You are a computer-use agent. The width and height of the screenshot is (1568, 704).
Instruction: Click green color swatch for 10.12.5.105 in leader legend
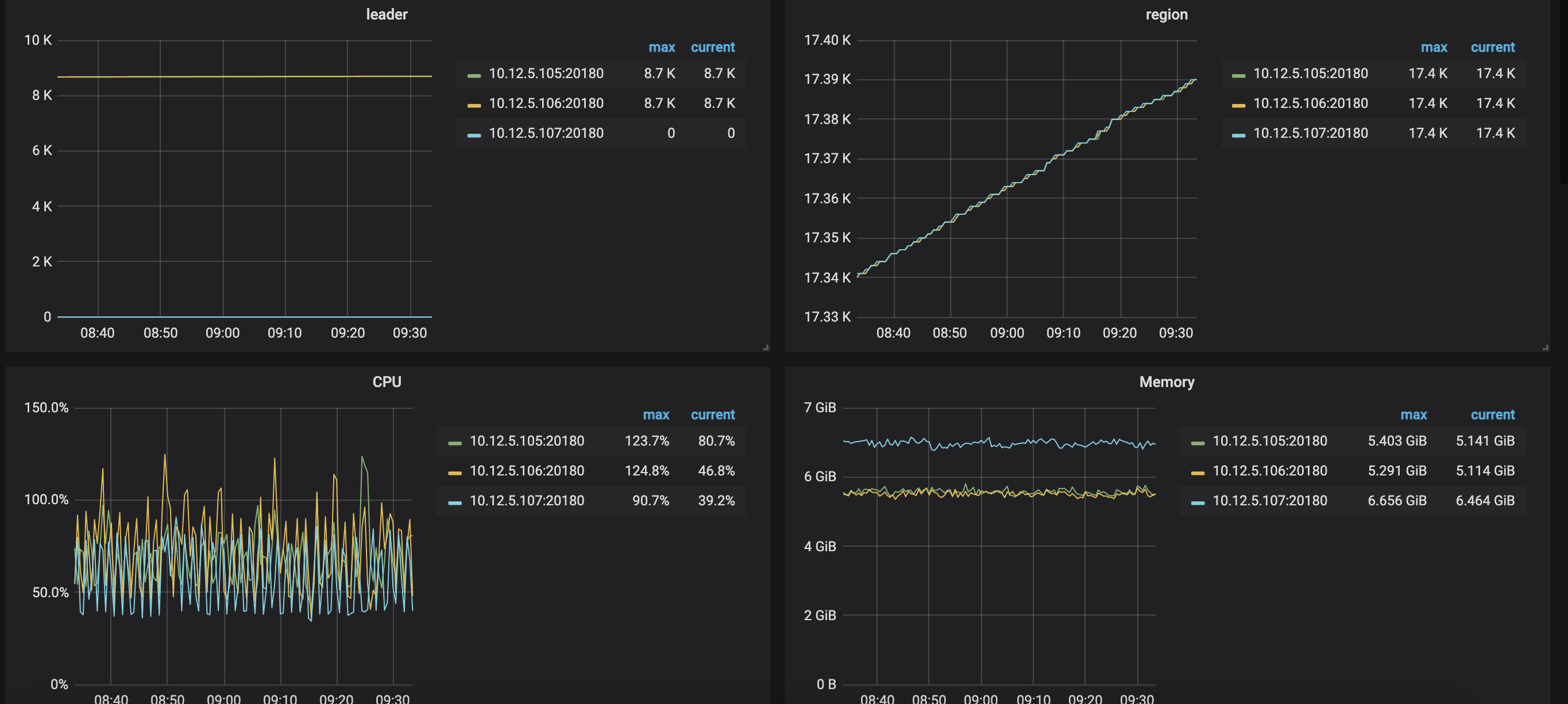[474, 75]
